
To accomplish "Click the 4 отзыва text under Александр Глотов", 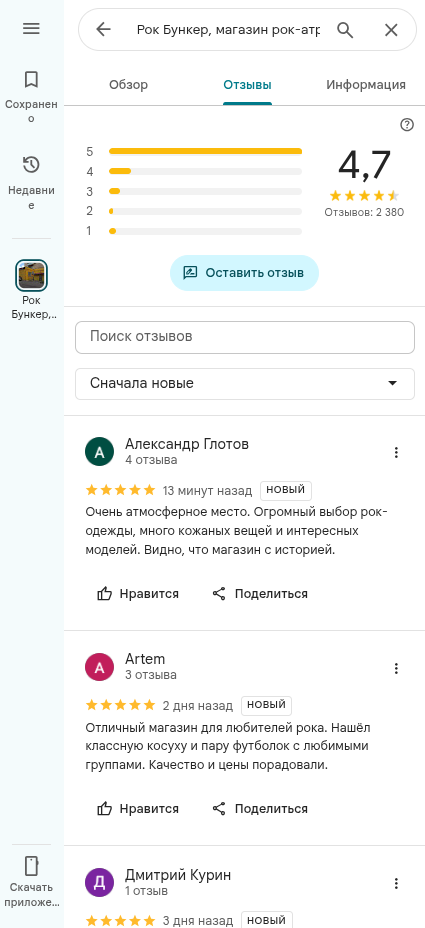I will pos(151,460).
